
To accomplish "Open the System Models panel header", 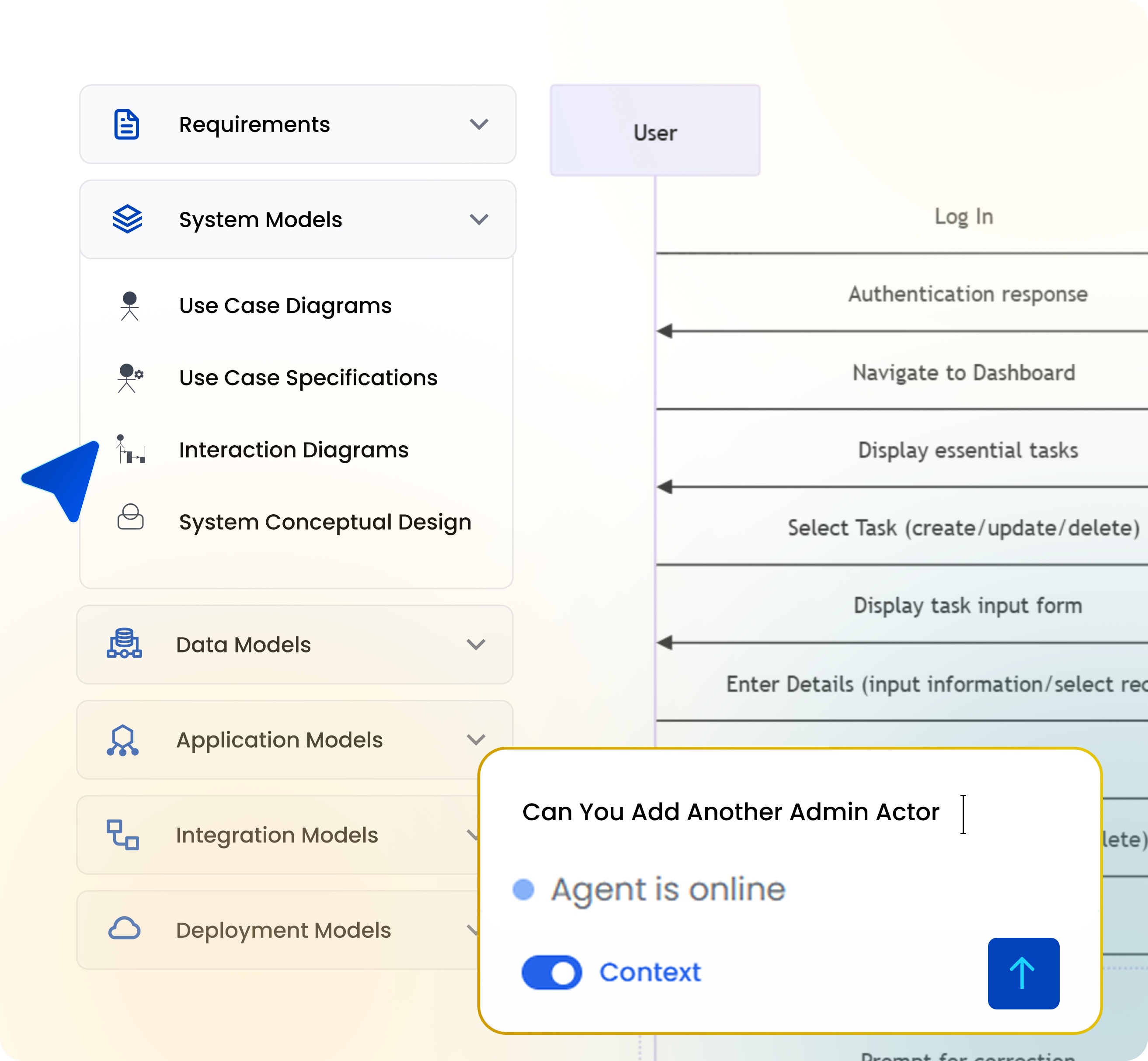I will pos(297,219).
